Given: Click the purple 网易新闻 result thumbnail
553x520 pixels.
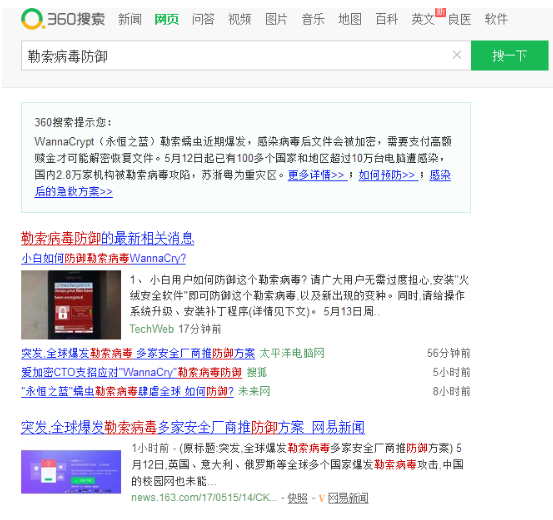Looking at the screenshot, I should (x=71, y=472).
